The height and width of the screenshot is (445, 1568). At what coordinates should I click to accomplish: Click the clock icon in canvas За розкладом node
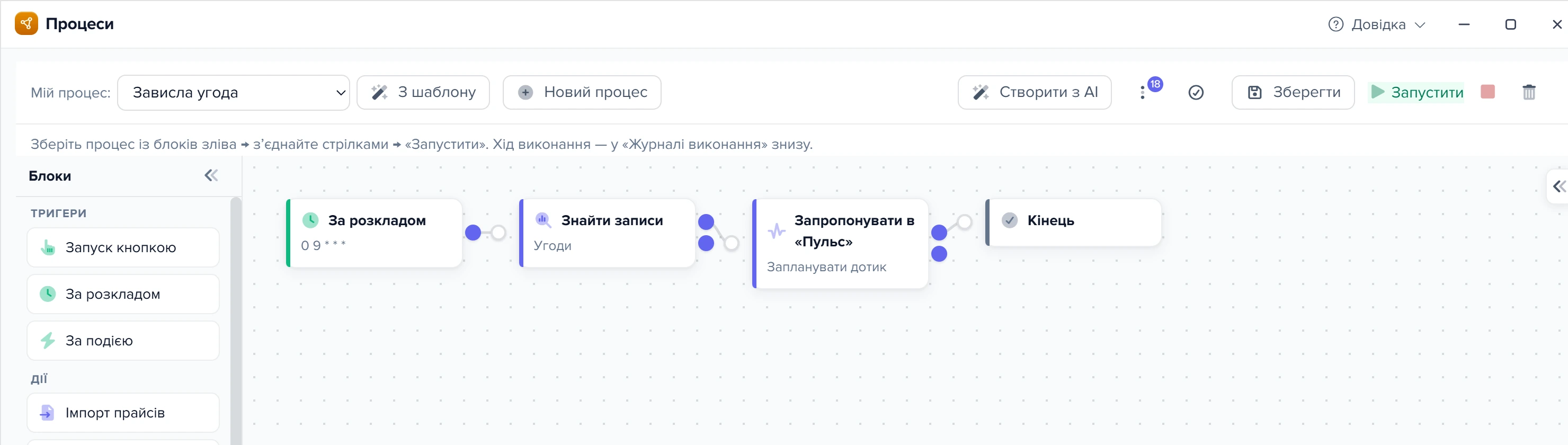[310, 220]
